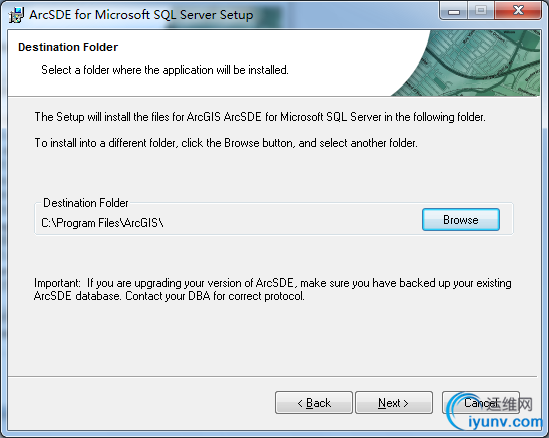Click the window title 'ArcSDE for Microsoft SQL Server Setup'

(x=141, y=15)
